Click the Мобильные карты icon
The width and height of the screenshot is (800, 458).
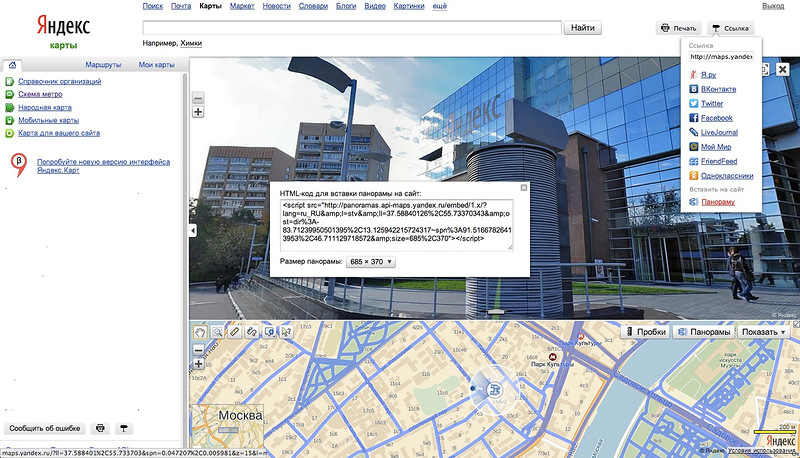point(9,120)
